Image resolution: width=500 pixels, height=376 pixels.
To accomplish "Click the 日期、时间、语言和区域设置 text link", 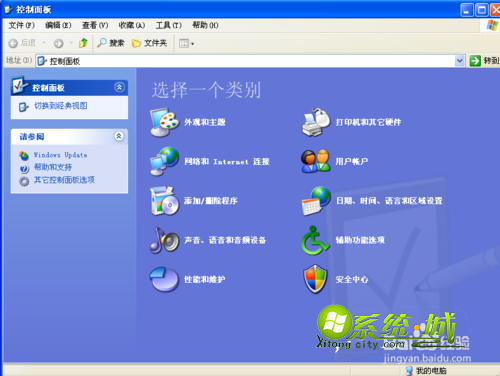I will click(x=389, y=201).
